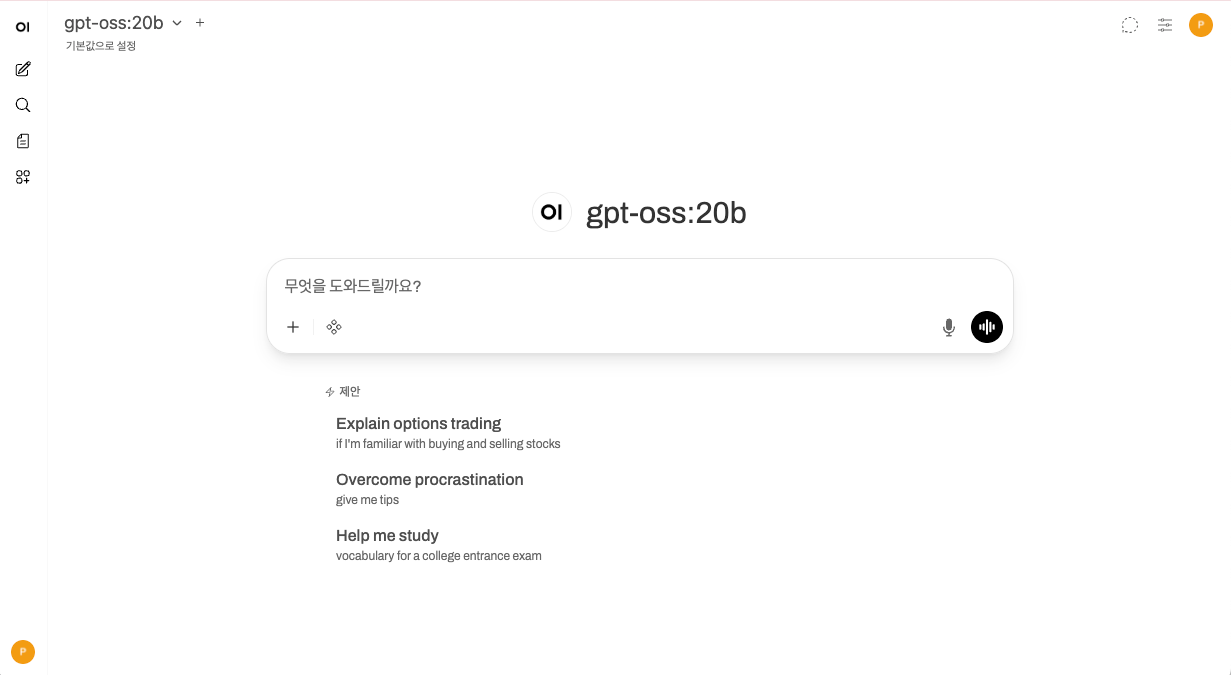
Task: Click the Open WebUI logo
Action: (x=23, y=26)
